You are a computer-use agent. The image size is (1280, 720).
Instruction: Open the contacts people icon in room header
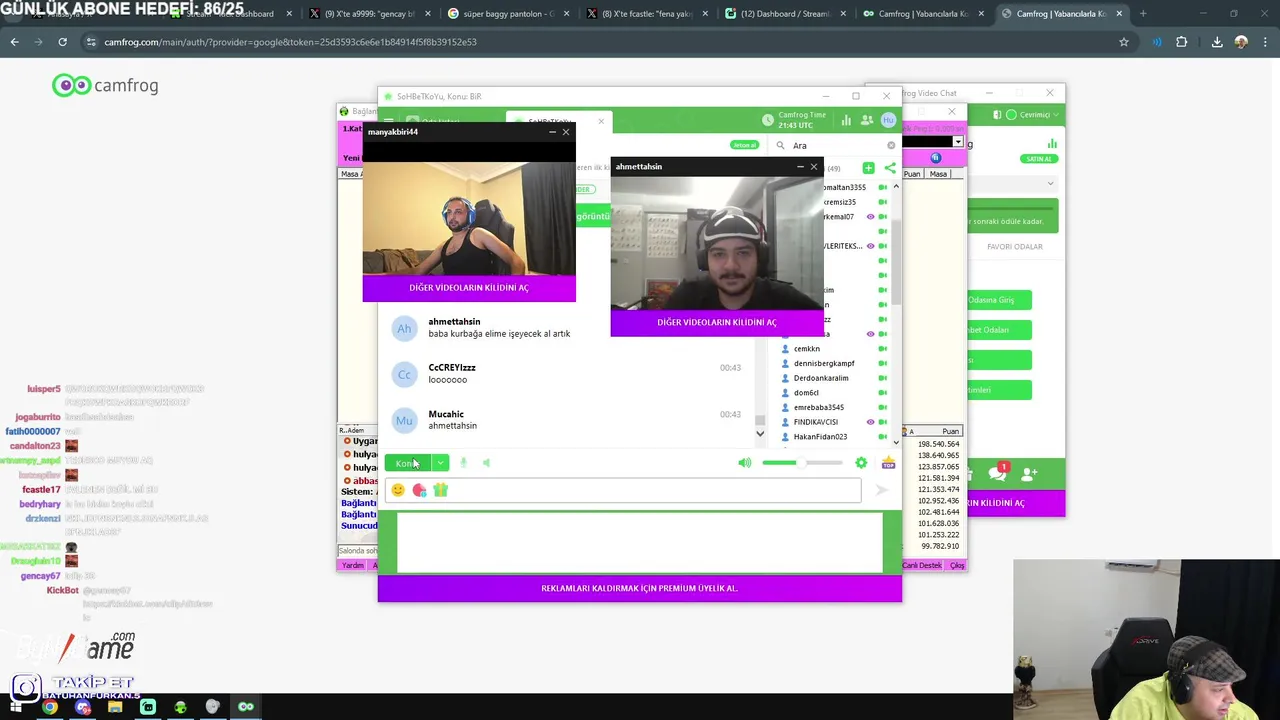[x=867, y=120]
